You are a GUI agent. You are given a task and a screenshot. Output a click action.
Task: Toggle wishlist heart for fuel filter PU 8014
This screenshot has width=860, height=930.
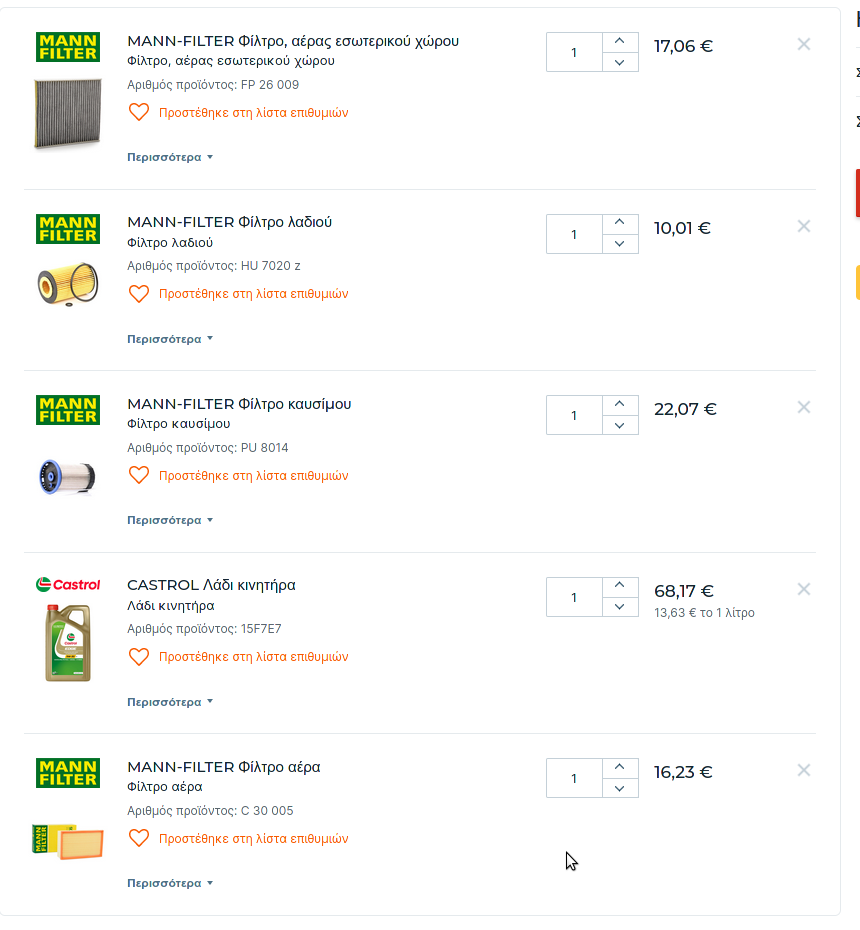point(139,475)
